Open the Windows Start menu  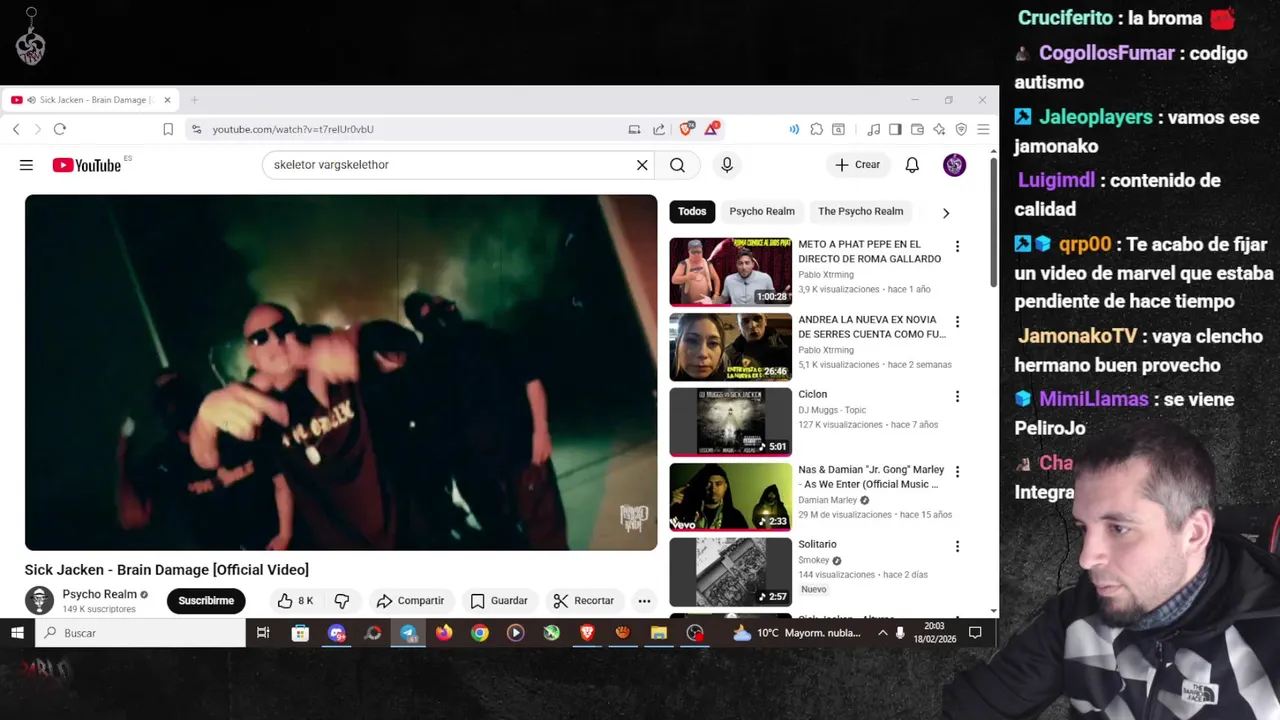pos(17,633)
